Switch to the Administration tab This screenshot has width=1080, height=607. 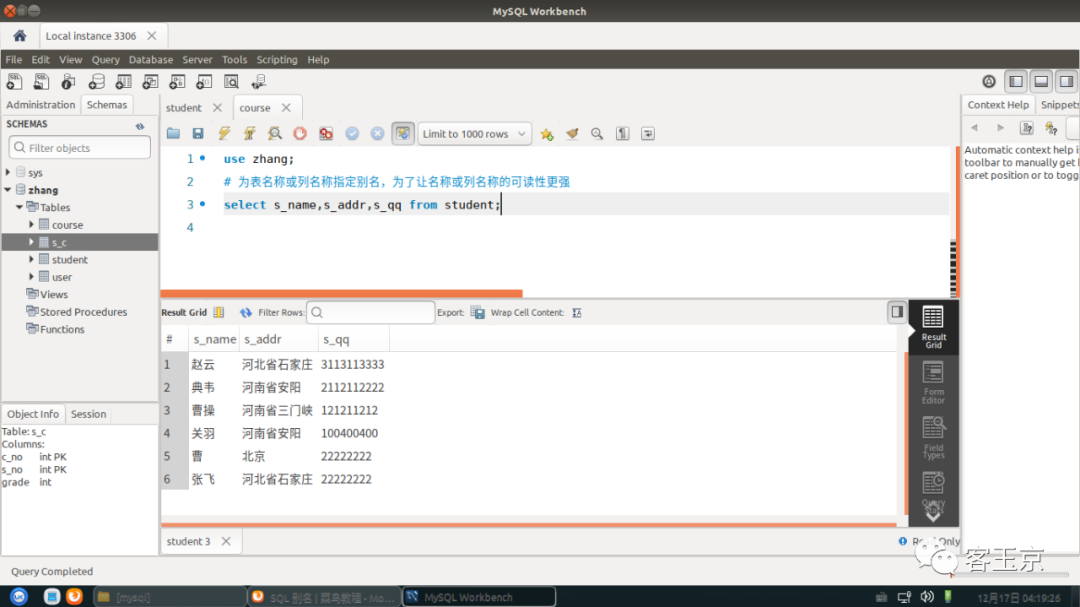(x=41, y=105)
